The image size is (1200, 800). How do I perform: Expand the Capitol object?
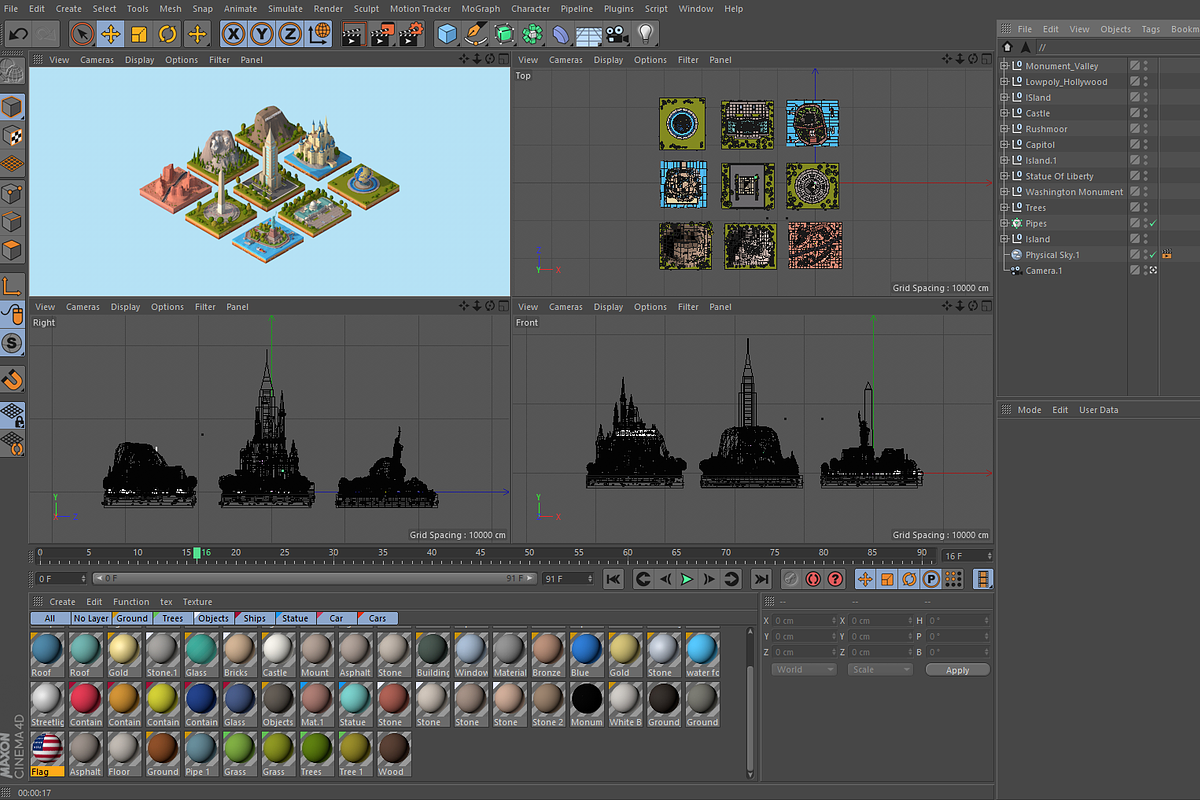point(1005,145)
